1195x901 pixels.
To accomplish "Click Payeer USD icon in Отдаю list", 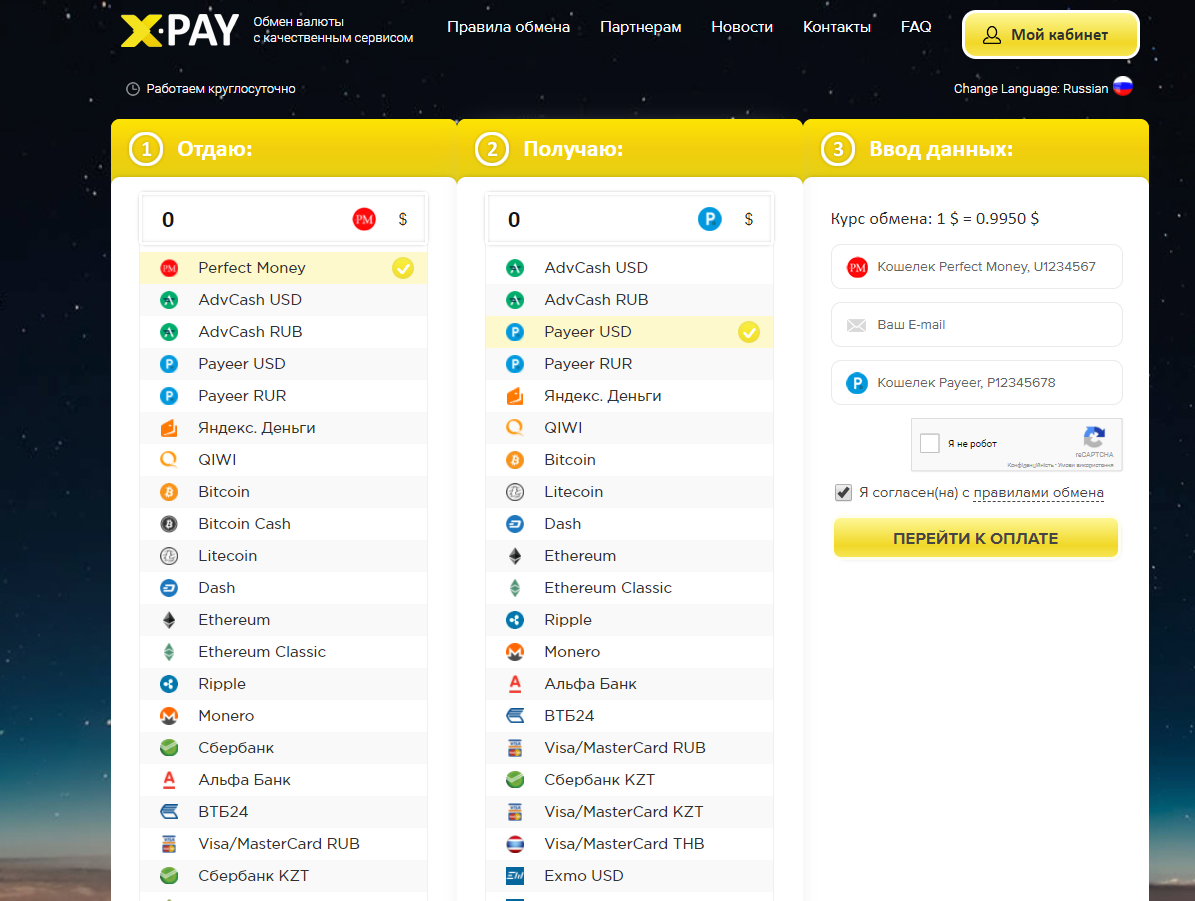I will [169, 364].
